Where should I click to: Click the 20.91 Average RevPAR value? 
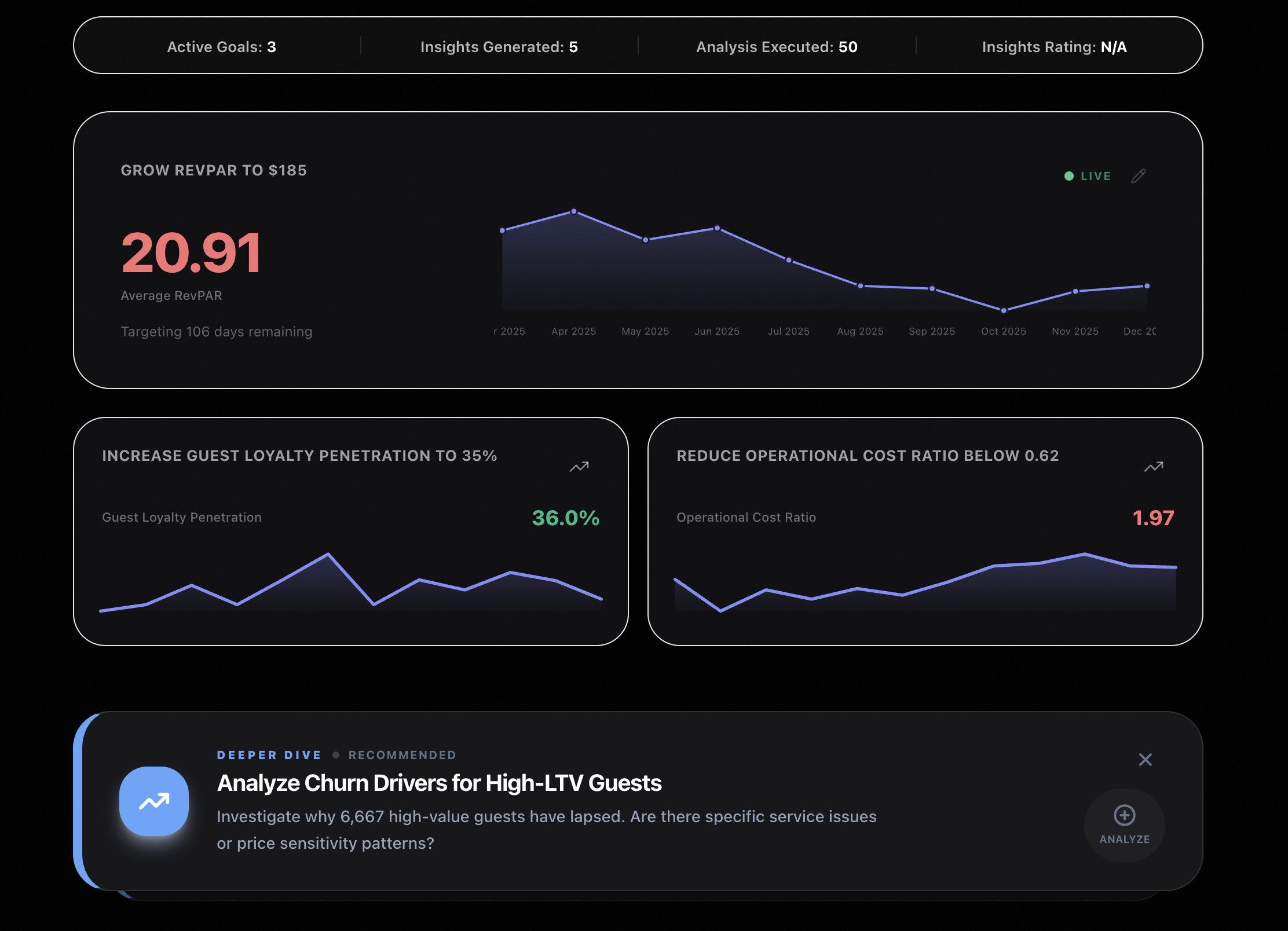(192, 252)
